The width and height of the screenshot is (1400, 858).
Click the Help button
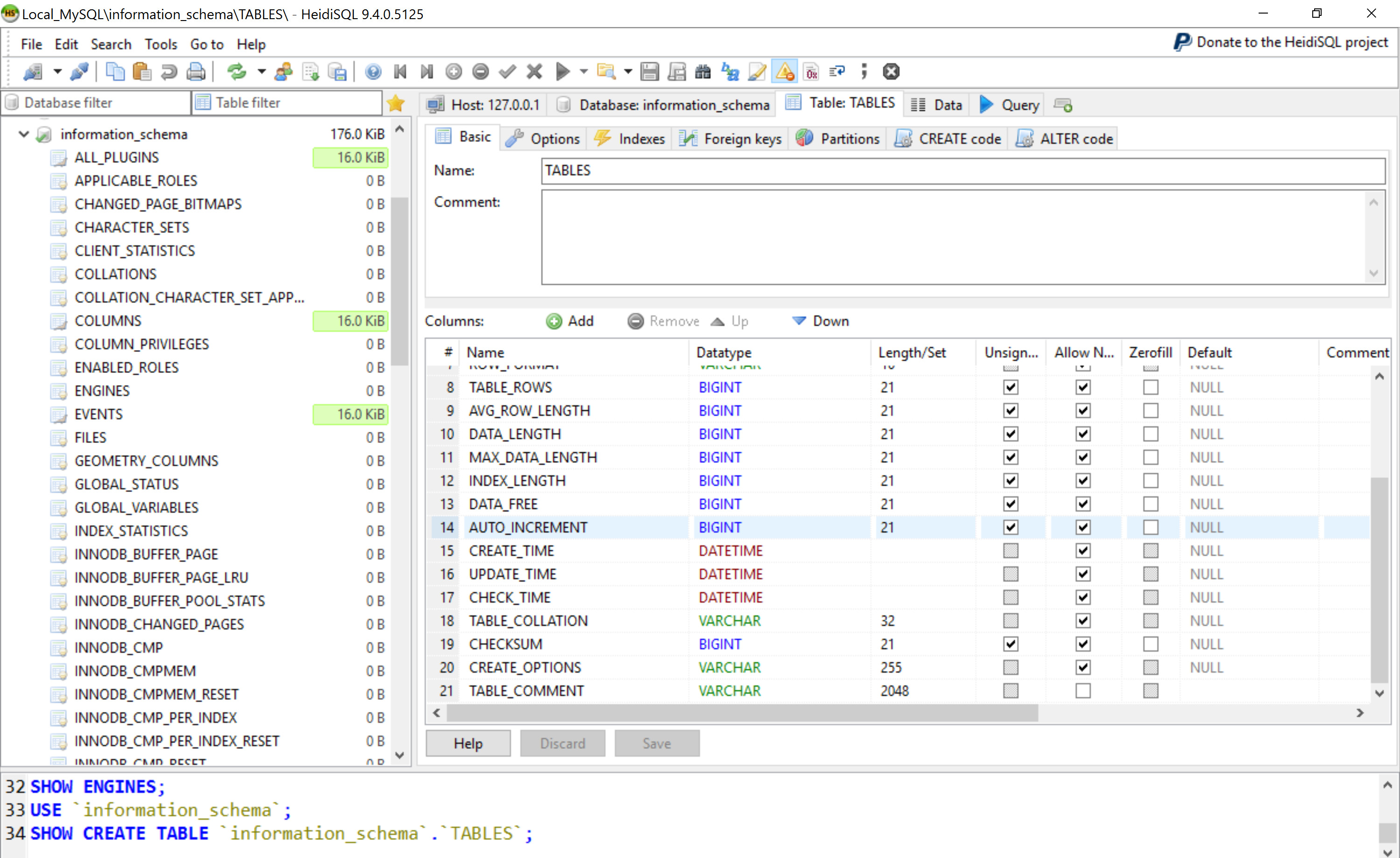(x=468, y=743)
